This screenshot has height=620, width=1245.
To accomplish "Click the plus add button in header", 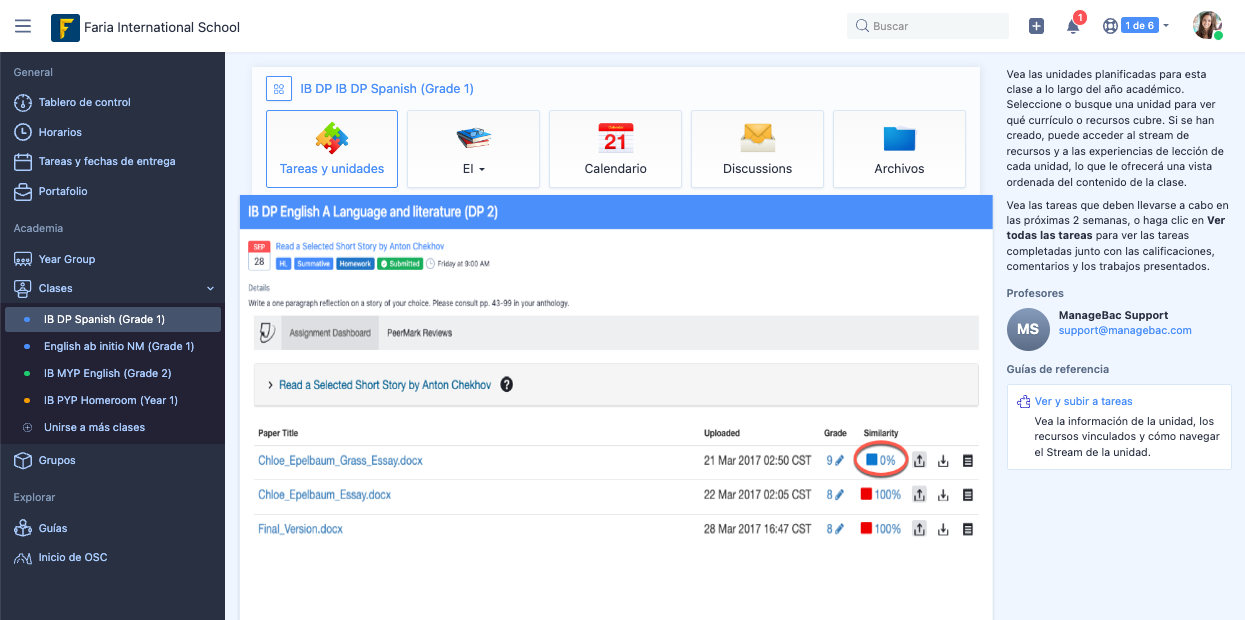I will pyautogui.click(x=1036, y=27).
